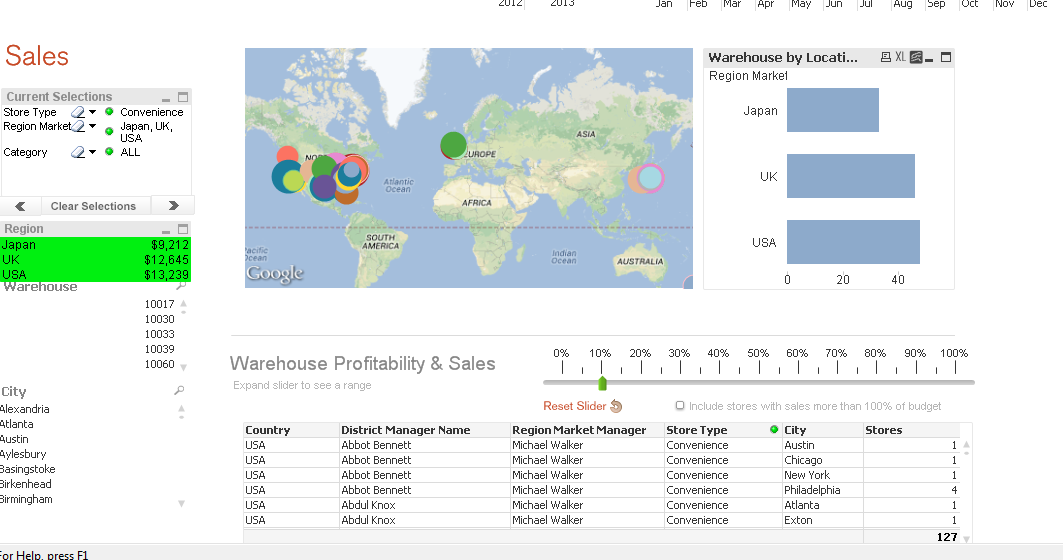Enable include stores over 100% of budget
This screenshot has width=1063, height=560.
(x=679, y=405)
